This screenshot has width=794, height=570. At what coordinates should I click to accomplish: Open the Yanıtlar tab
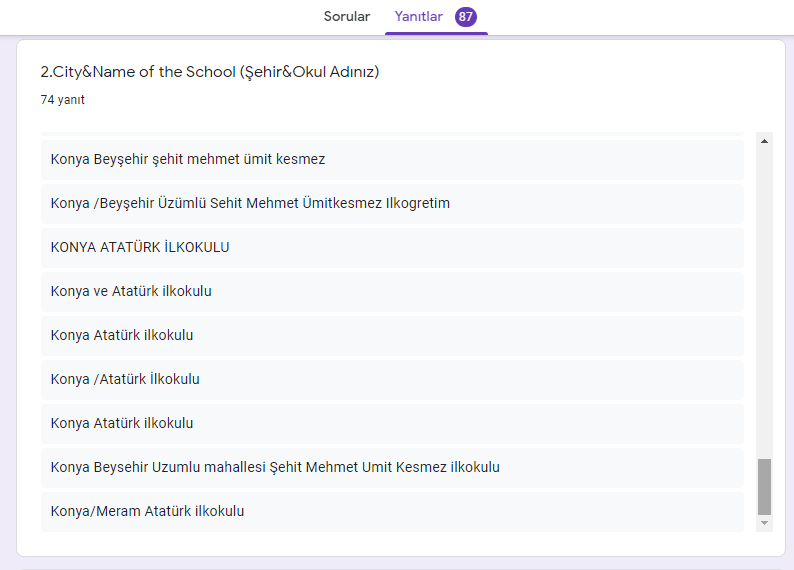pyautogui.click(x=418, y=17)
